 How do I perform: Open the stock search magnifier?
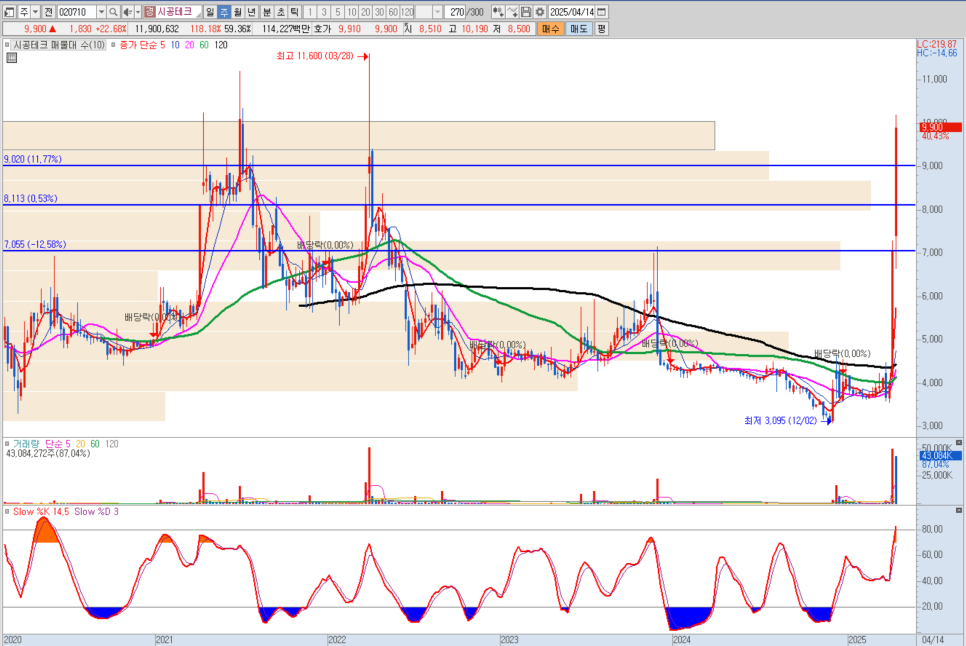(x=113, y=12)
